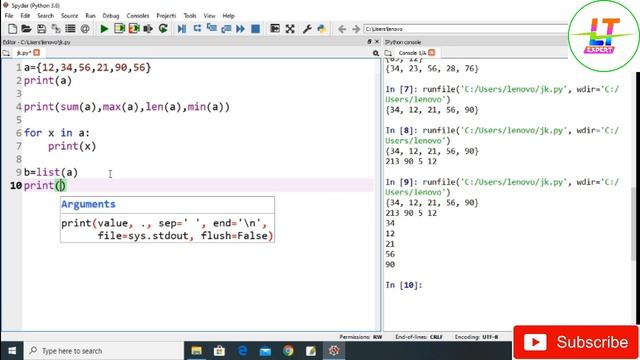Viewport: 640px width, 360px height.
Task: Click line 4 print(sum(a),max(a)...) code
Action: point(127,107)
